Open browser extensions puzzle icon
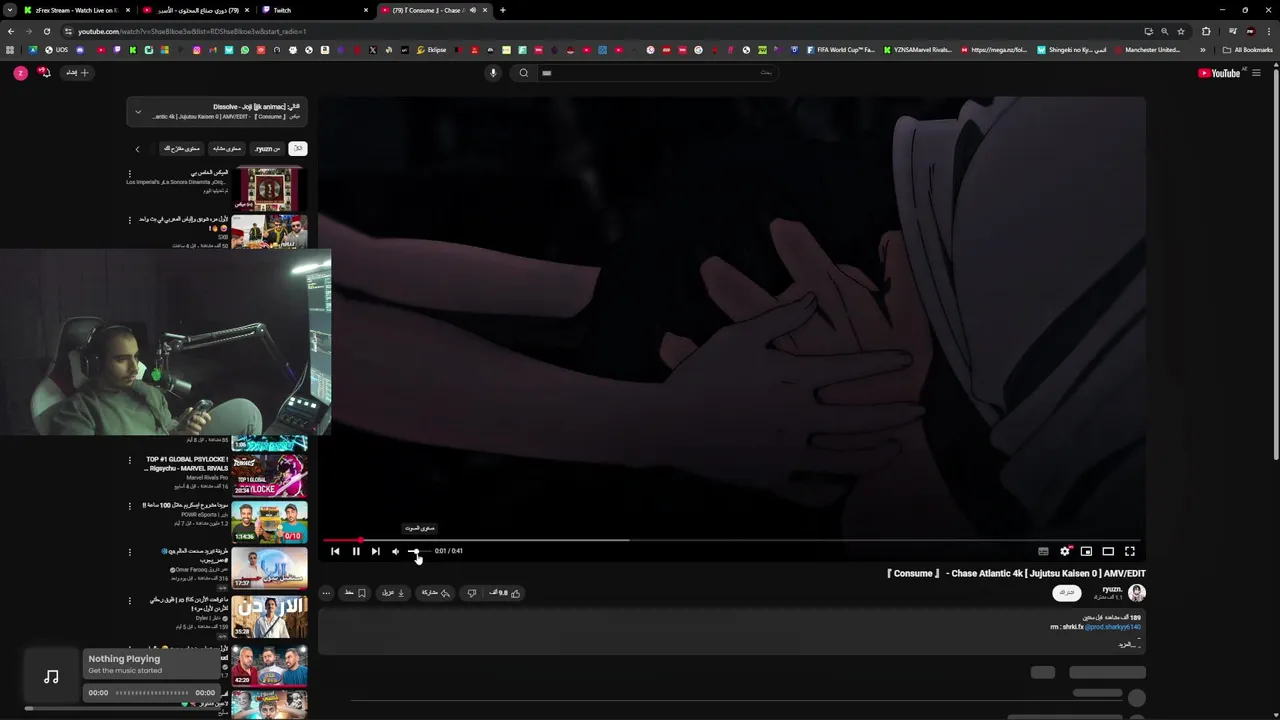Viewport: 1280px width, 720px height. tap(1206, 31)
